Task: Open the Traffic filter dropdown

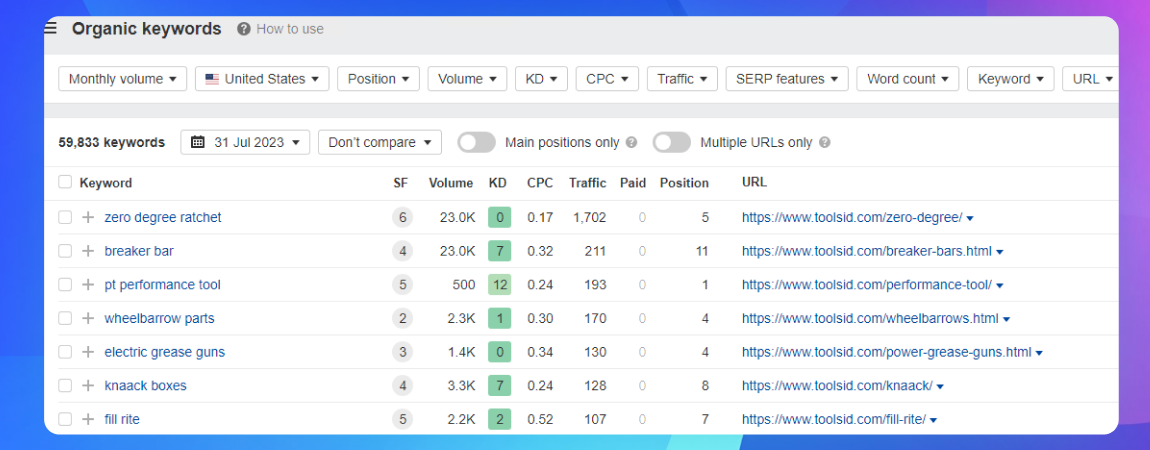Action: (682, 79)
